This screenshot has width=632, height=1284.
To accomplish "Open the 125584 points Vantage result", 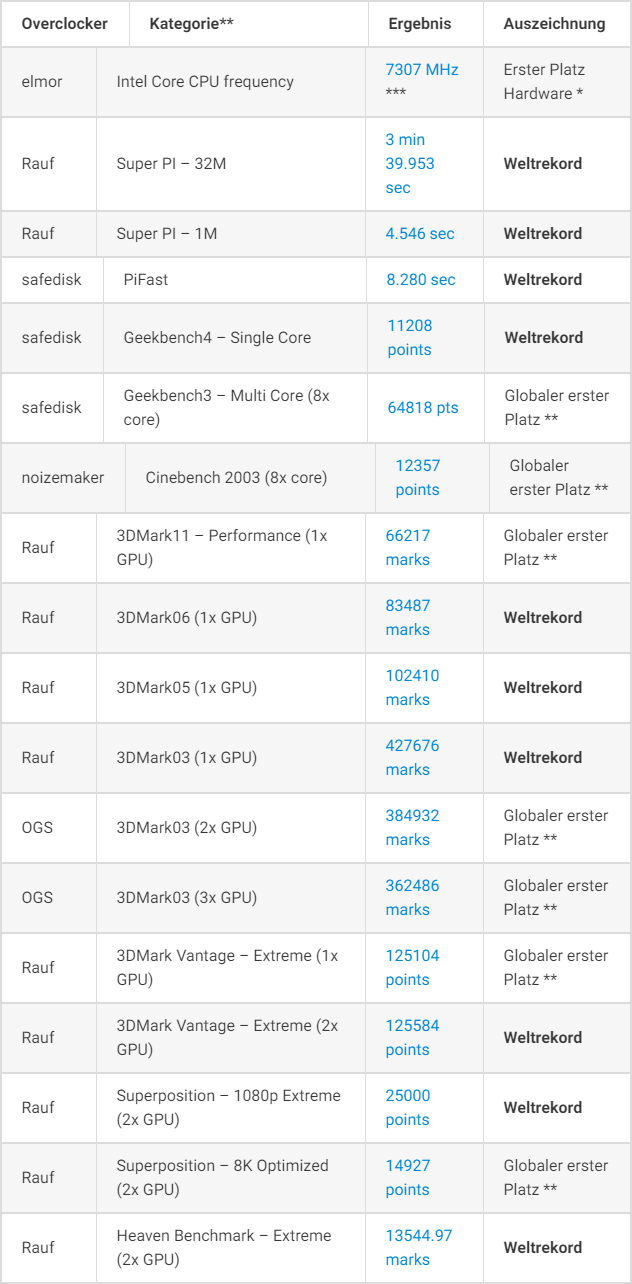I will [x=412, y=1038].
